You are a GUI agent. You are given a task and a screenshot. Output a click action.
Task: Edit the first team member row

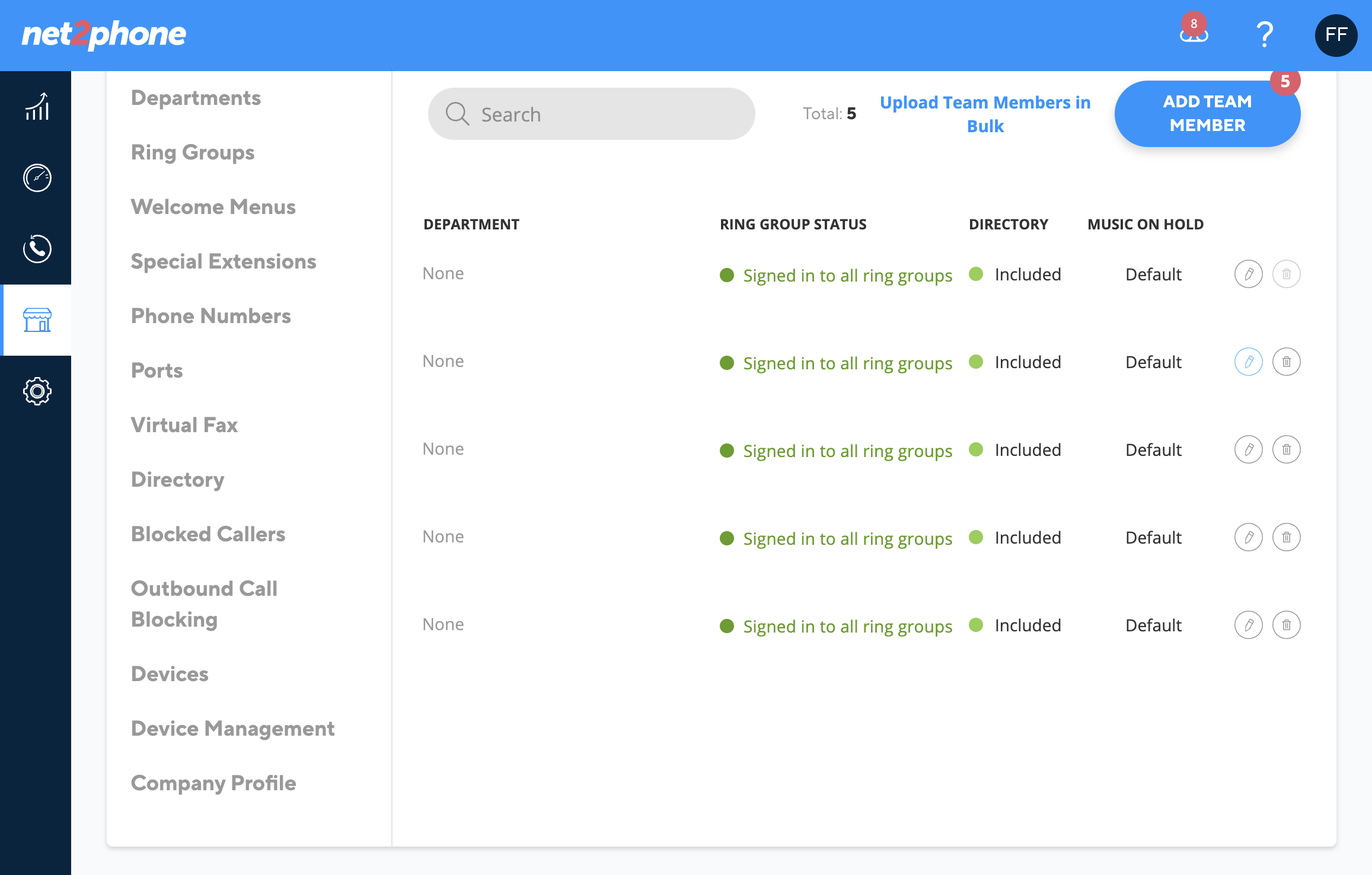click(1249, 274)
